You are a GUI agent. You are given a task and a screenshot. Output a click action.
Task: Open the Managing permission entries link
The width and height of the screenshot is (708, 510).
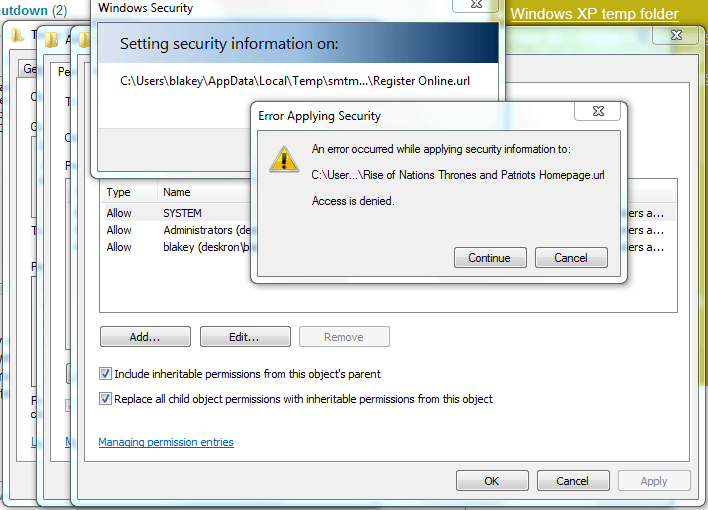(x=166, y=442)
